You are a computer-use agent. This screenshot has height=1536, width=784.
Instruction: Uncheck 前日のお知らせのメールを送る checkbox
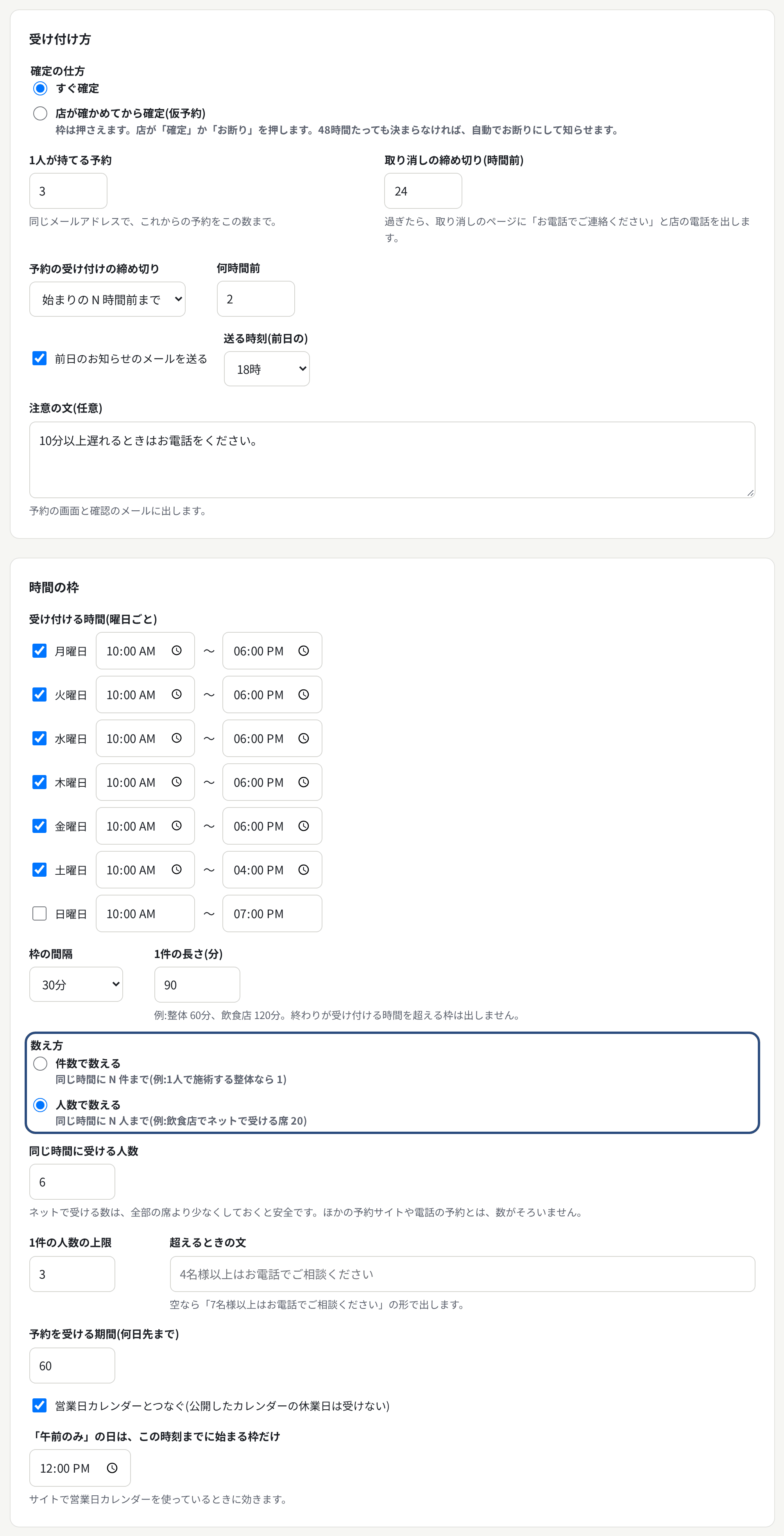[39, 358]
